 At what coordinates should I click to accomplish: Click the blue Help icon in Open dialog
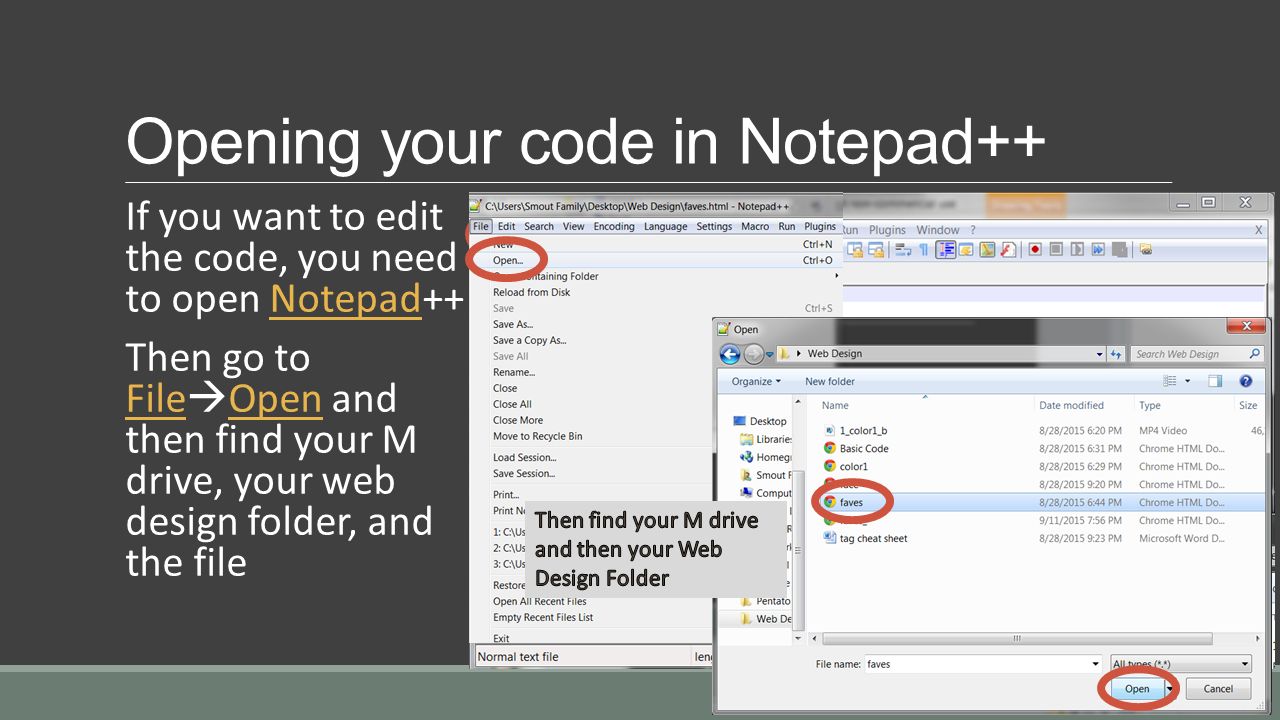point(1246,381)
